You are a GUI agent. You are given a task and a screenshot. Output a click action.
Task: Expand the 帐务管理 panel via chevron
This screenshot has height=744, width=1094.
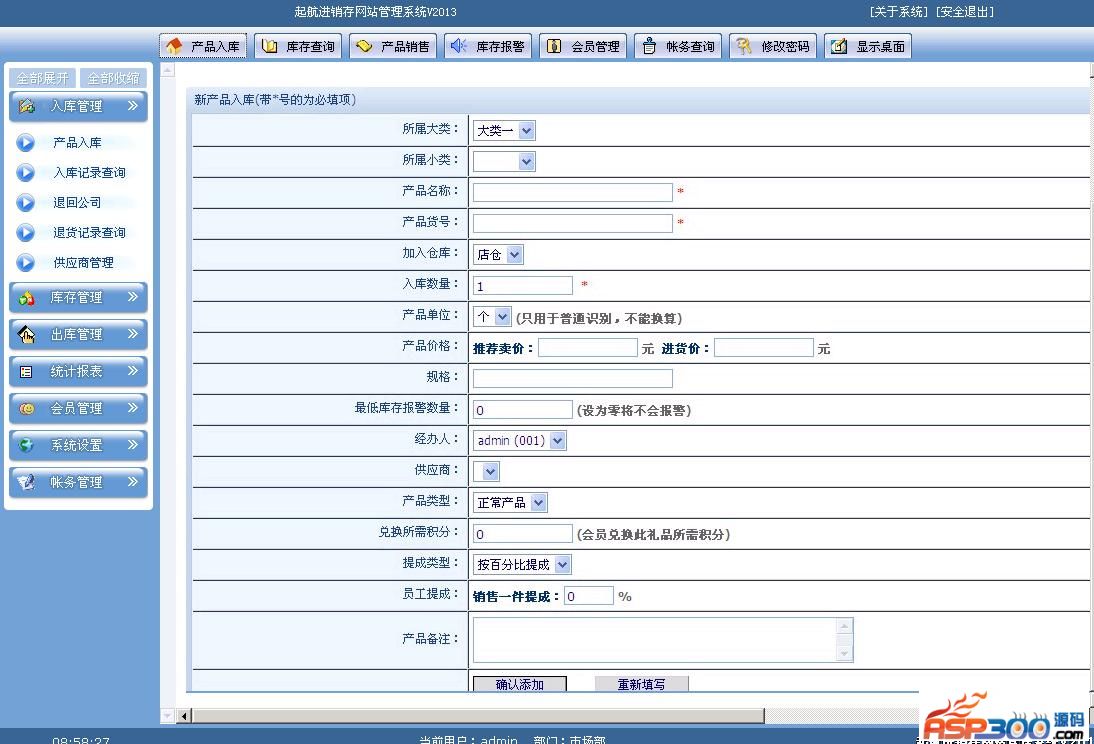click(x=133, y=482)
